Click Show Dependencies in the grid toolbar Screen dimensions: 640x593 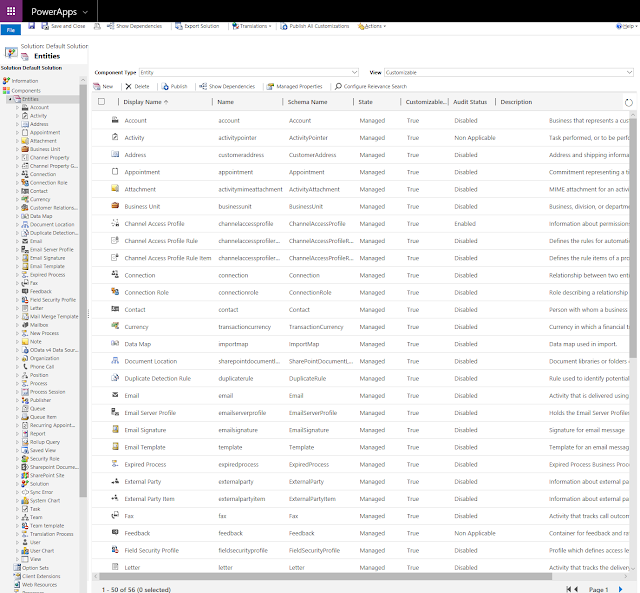pos(227,86)
